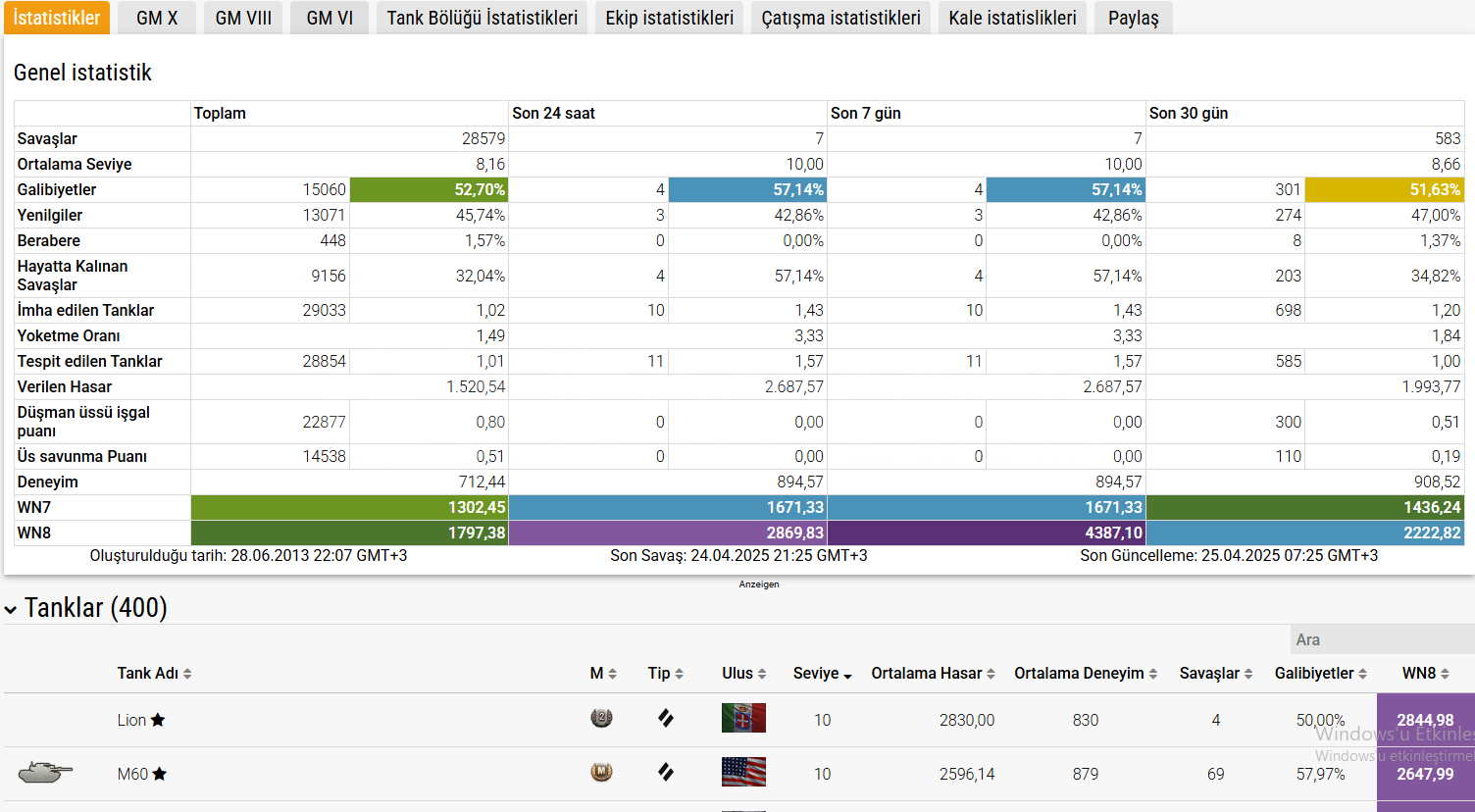Sort by Ortalama Hasar column

click(x=933, y=674)
